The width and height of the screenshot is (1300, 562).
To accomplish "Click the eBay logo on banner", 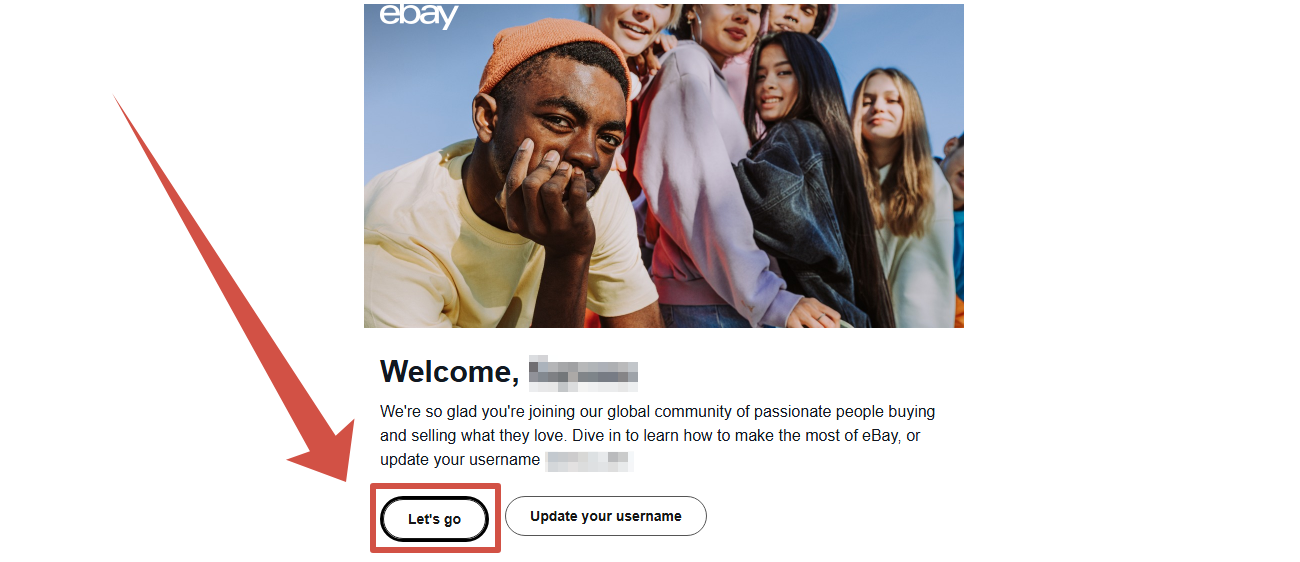I will pyautogui.click(x=418, y=15).
